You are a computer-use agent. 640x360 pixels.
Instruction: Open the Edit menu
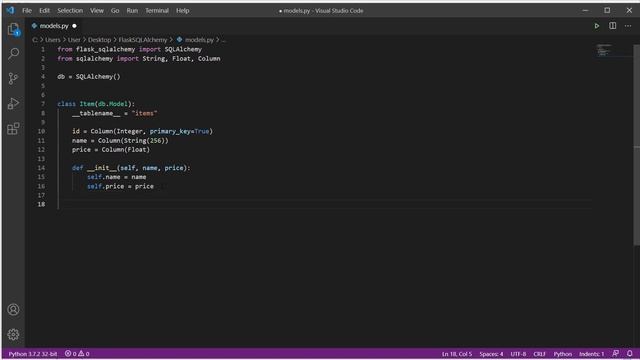[x=44, y=11]
